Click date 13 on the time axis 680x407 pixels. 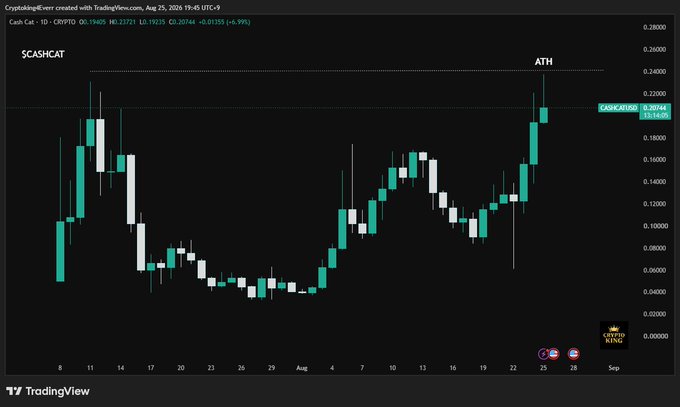[422, 368]
